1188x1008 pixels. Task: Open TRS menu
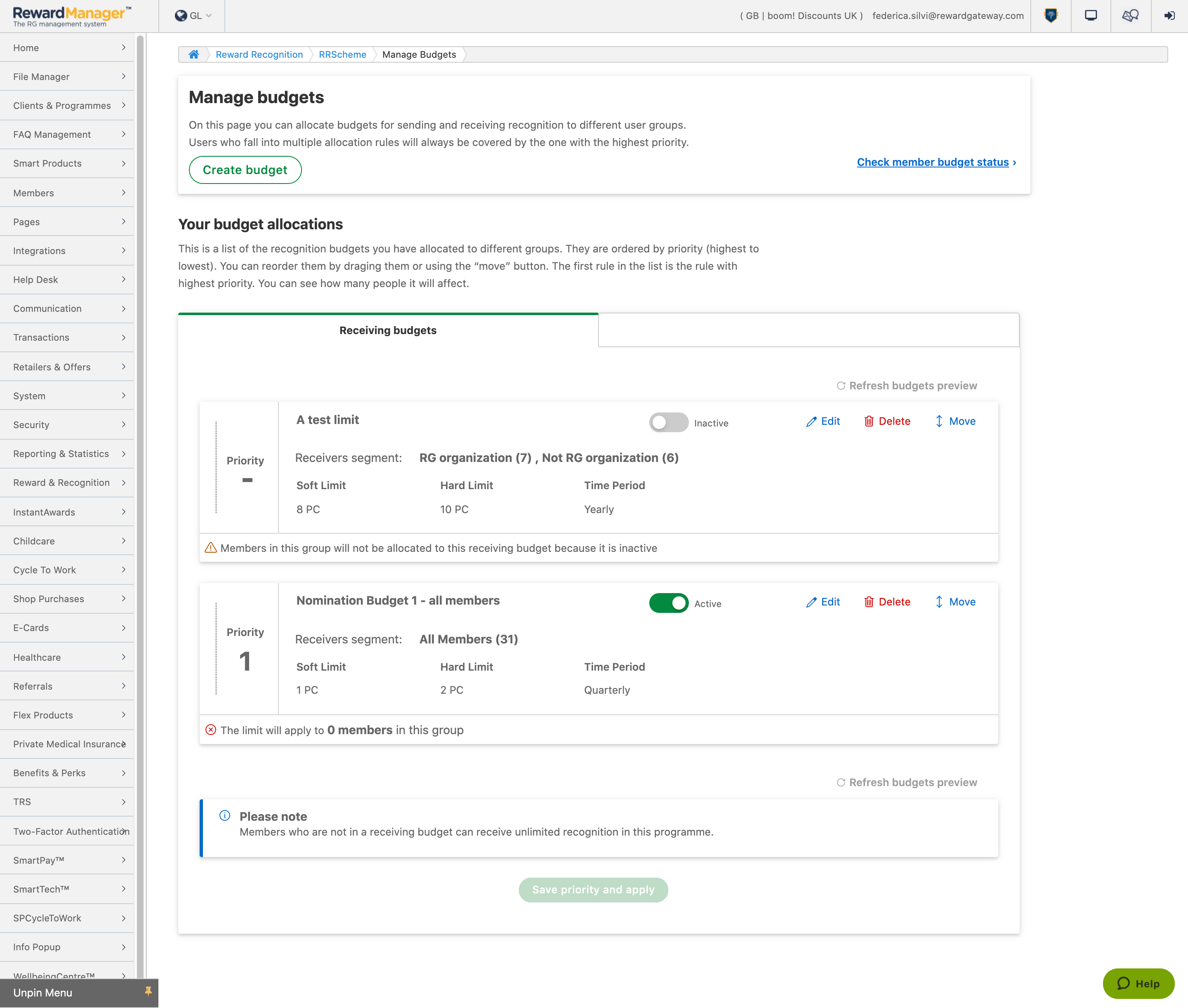click(x=67, y=802)
